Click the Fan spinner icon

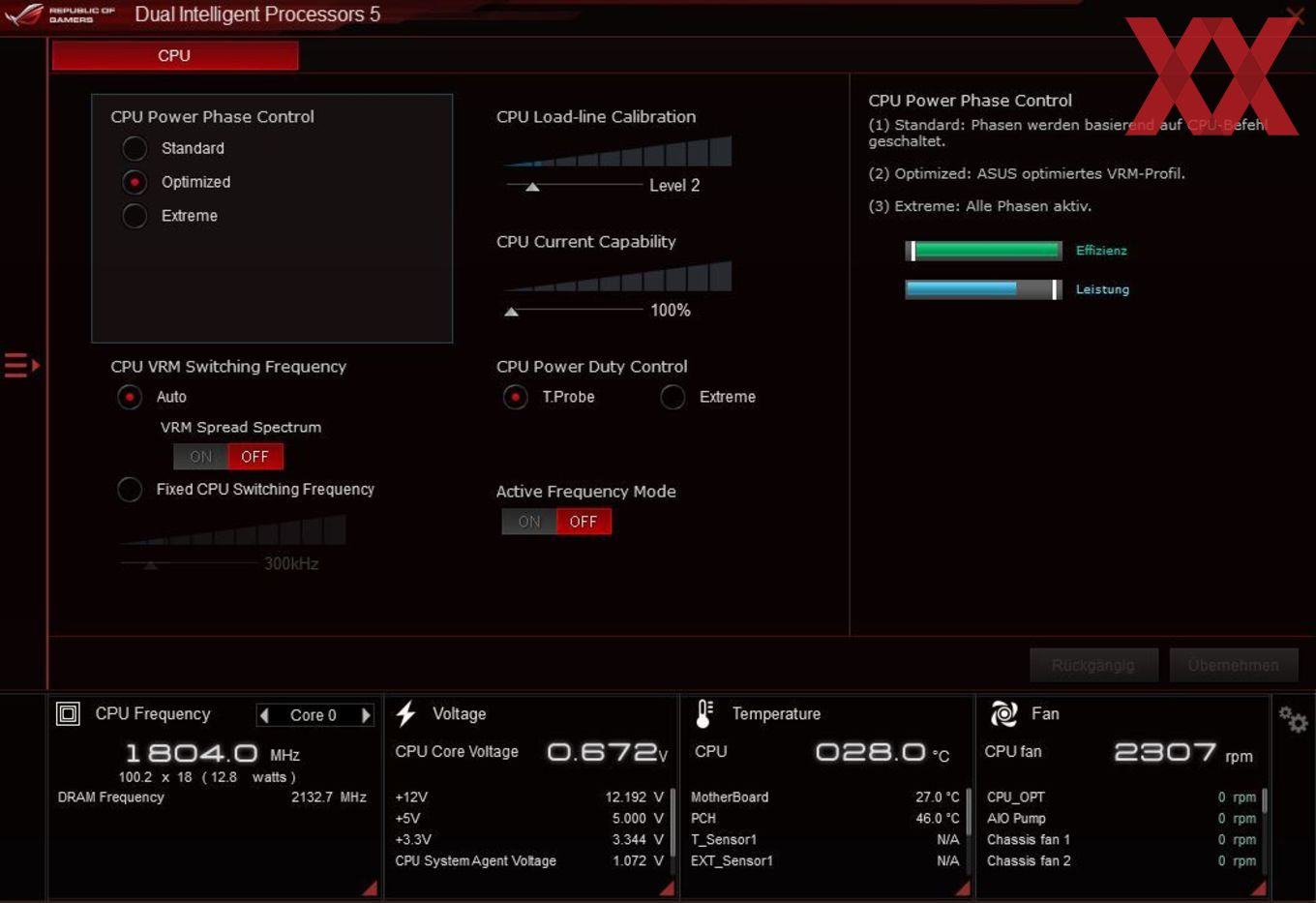[1003, 714]
